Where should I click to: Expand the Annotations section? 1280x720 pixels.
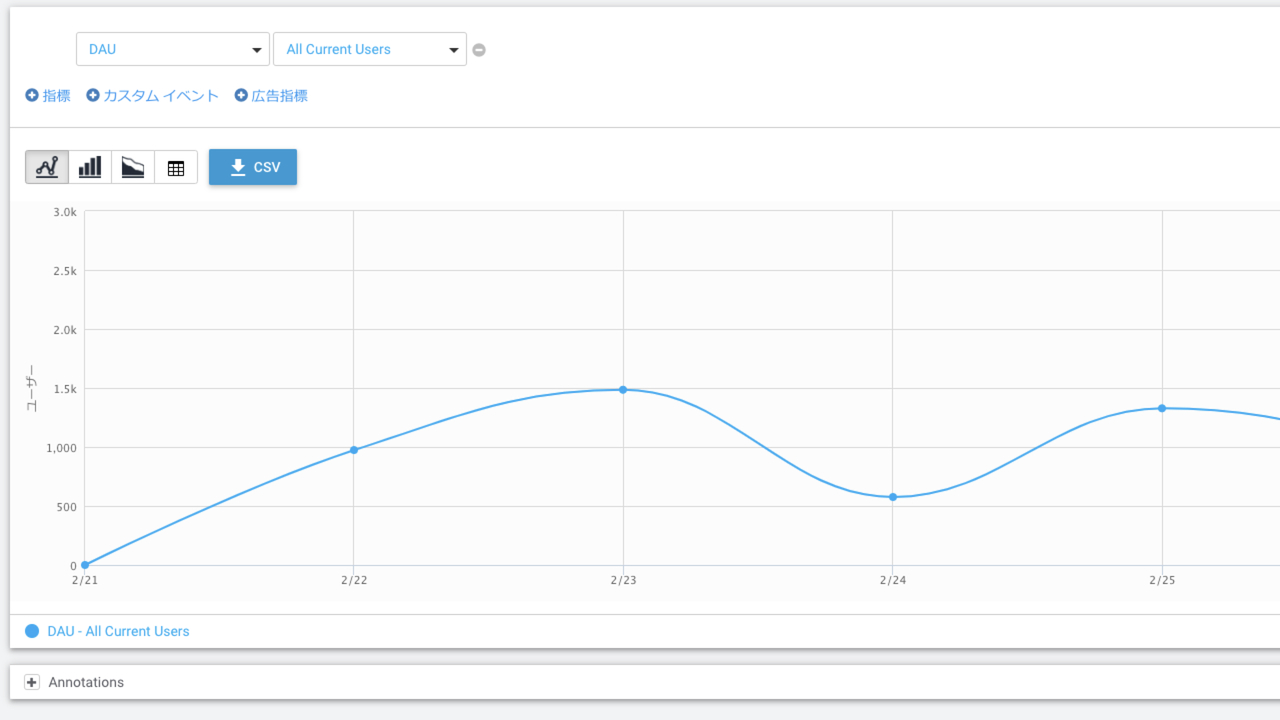click(x=31, y=682)
